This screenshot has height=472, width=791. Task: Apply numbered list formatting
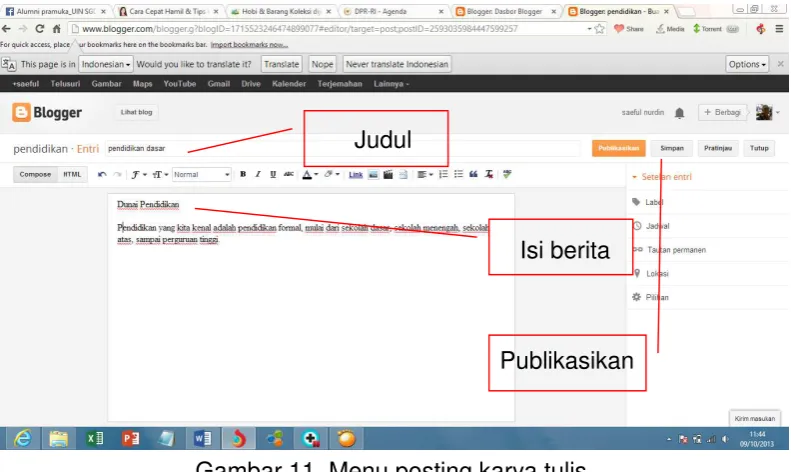point(443,174)
